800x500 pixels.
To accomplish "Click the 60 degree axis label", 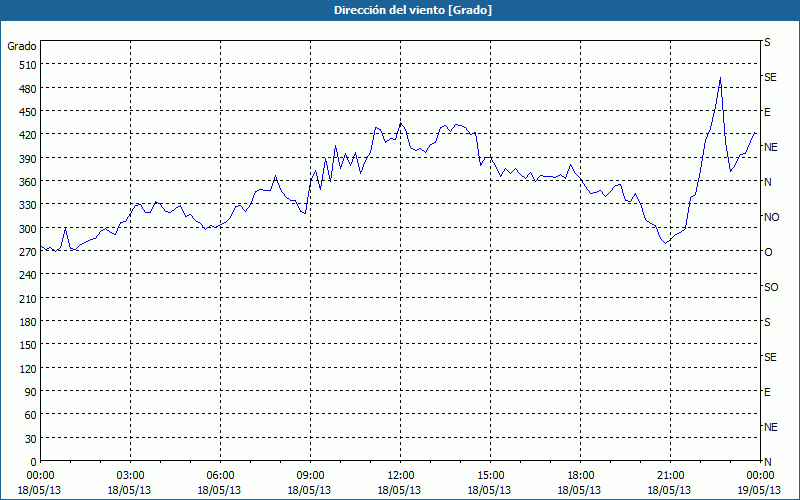I will (x=31, y=415).
